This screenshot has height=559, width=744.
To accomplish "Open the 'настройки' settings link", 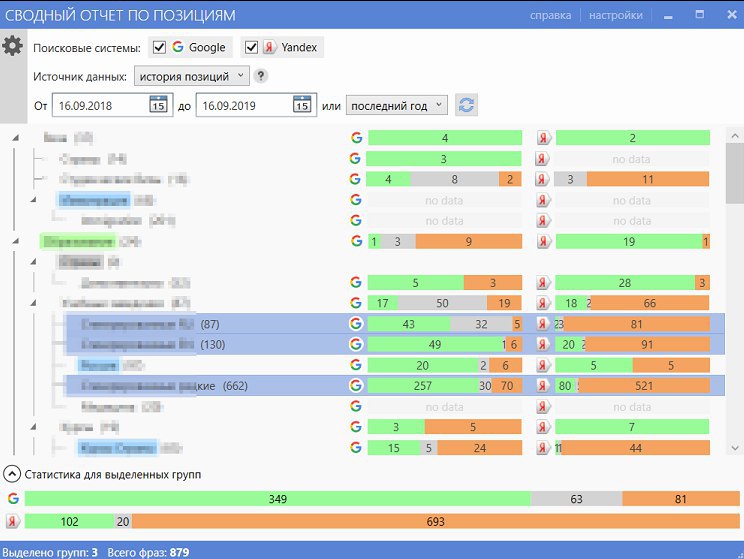I will [x=616, y=15].
